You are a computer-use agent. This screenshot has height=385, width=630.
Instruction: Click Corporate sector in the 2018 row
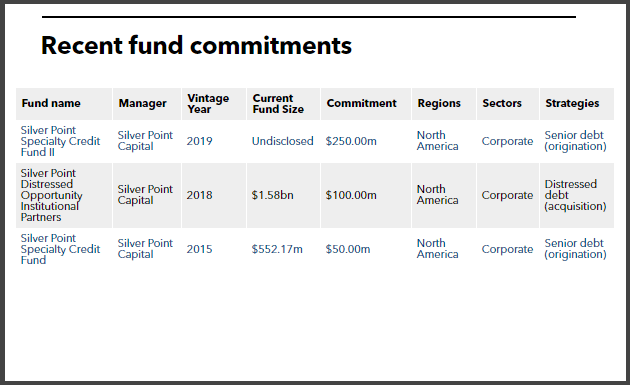click(x=507, y=196)
